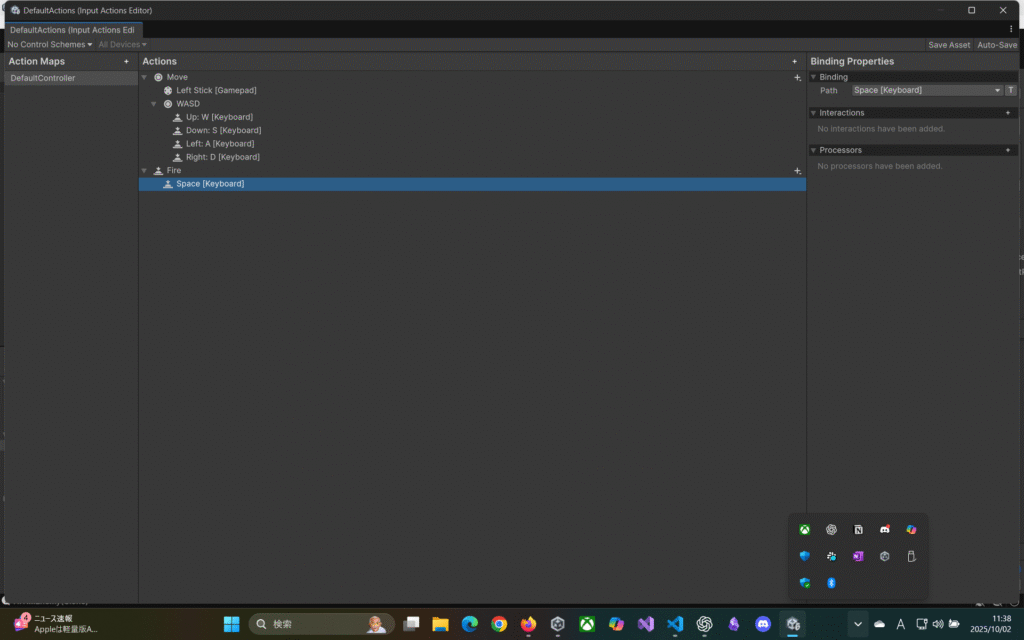
Task: Select the DefaultController action map
Action: pos(43,78)
